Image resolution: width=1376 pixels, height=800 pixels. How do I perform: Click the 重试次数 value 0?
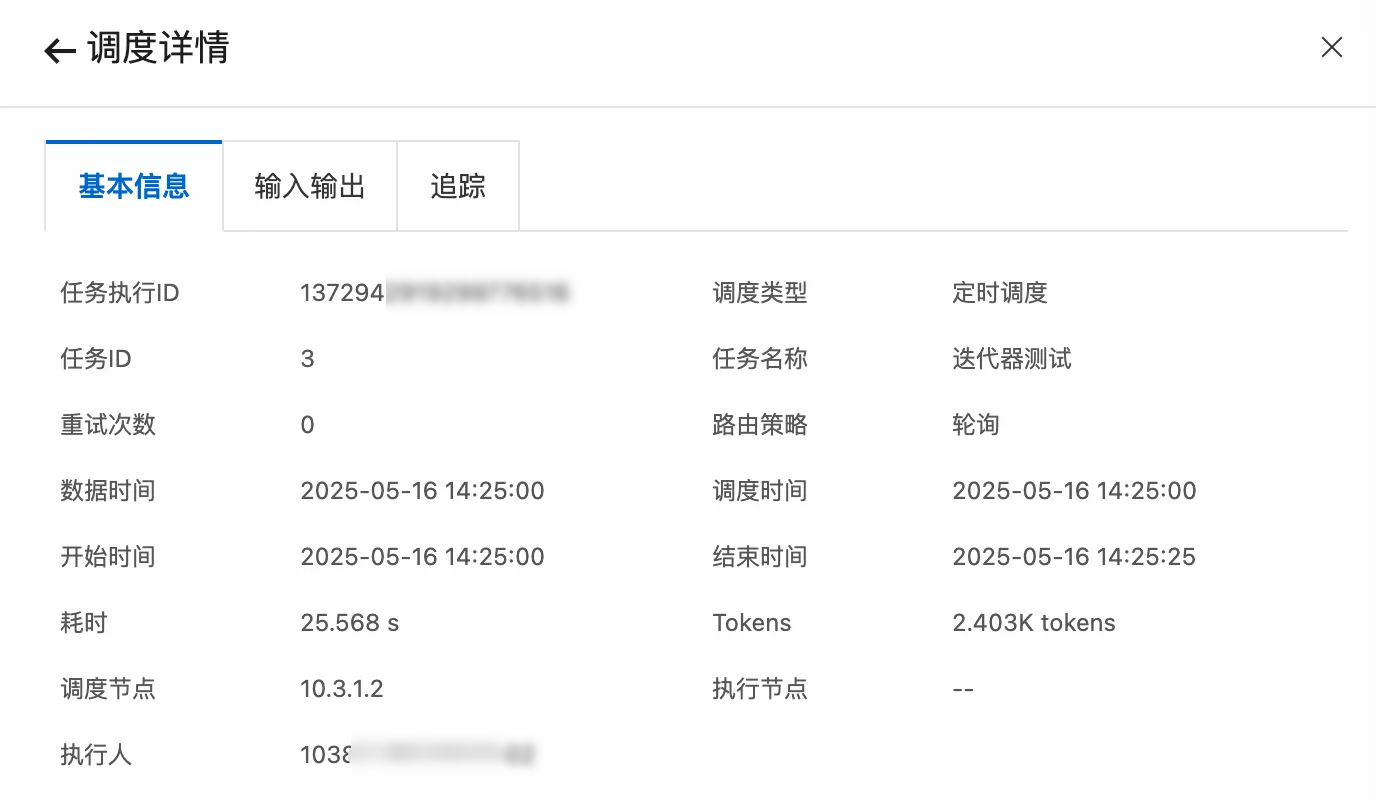pyautogui.click(x=307, y=425)
